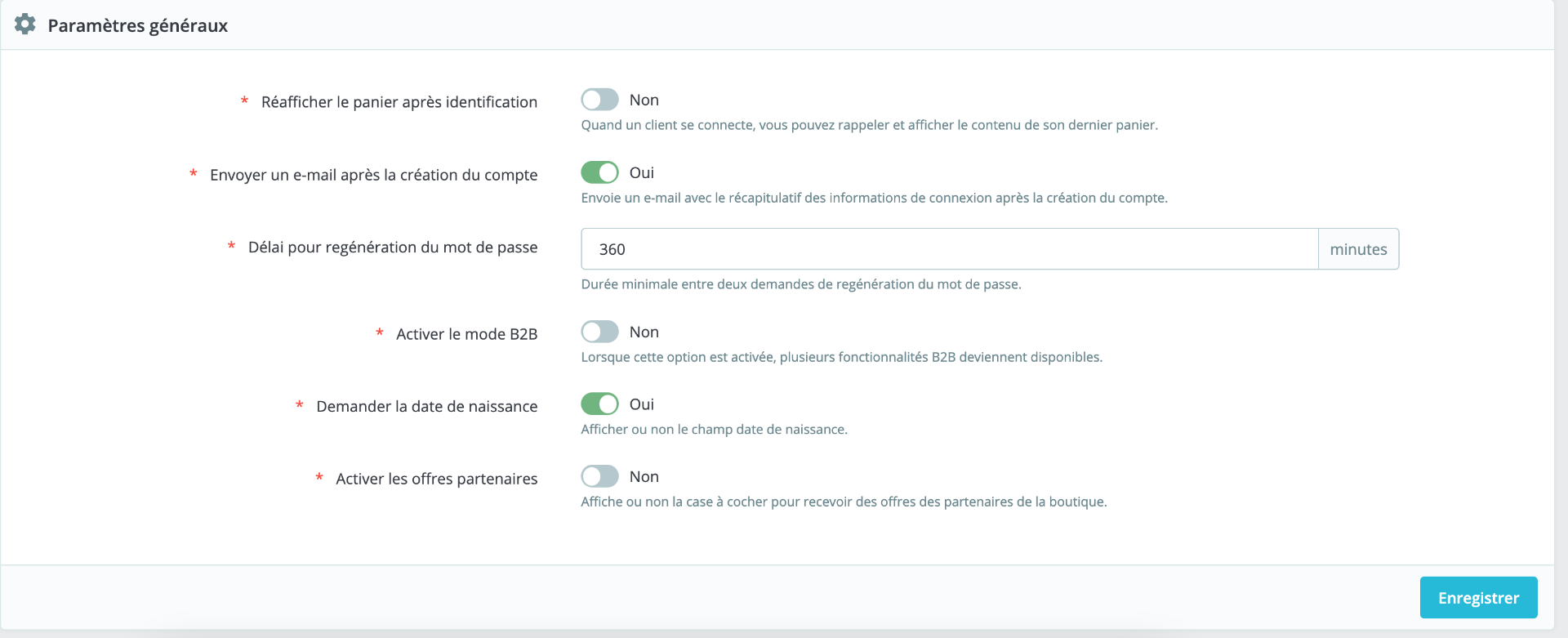The width and height of the screenshot is (1568, 638).
Task: Save settings with the Enregistrer button
Action: 1478,598
